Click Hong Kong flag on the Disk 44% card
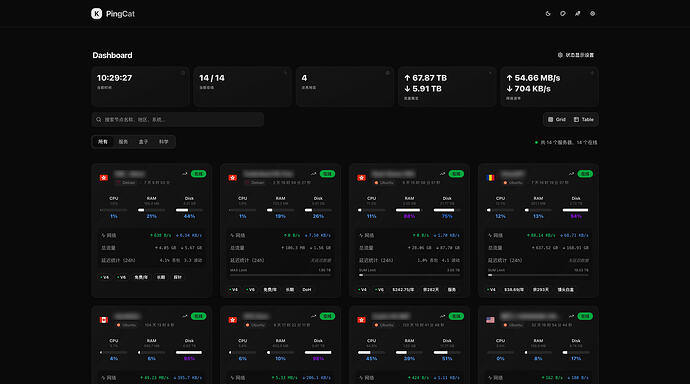 [104, 178]
